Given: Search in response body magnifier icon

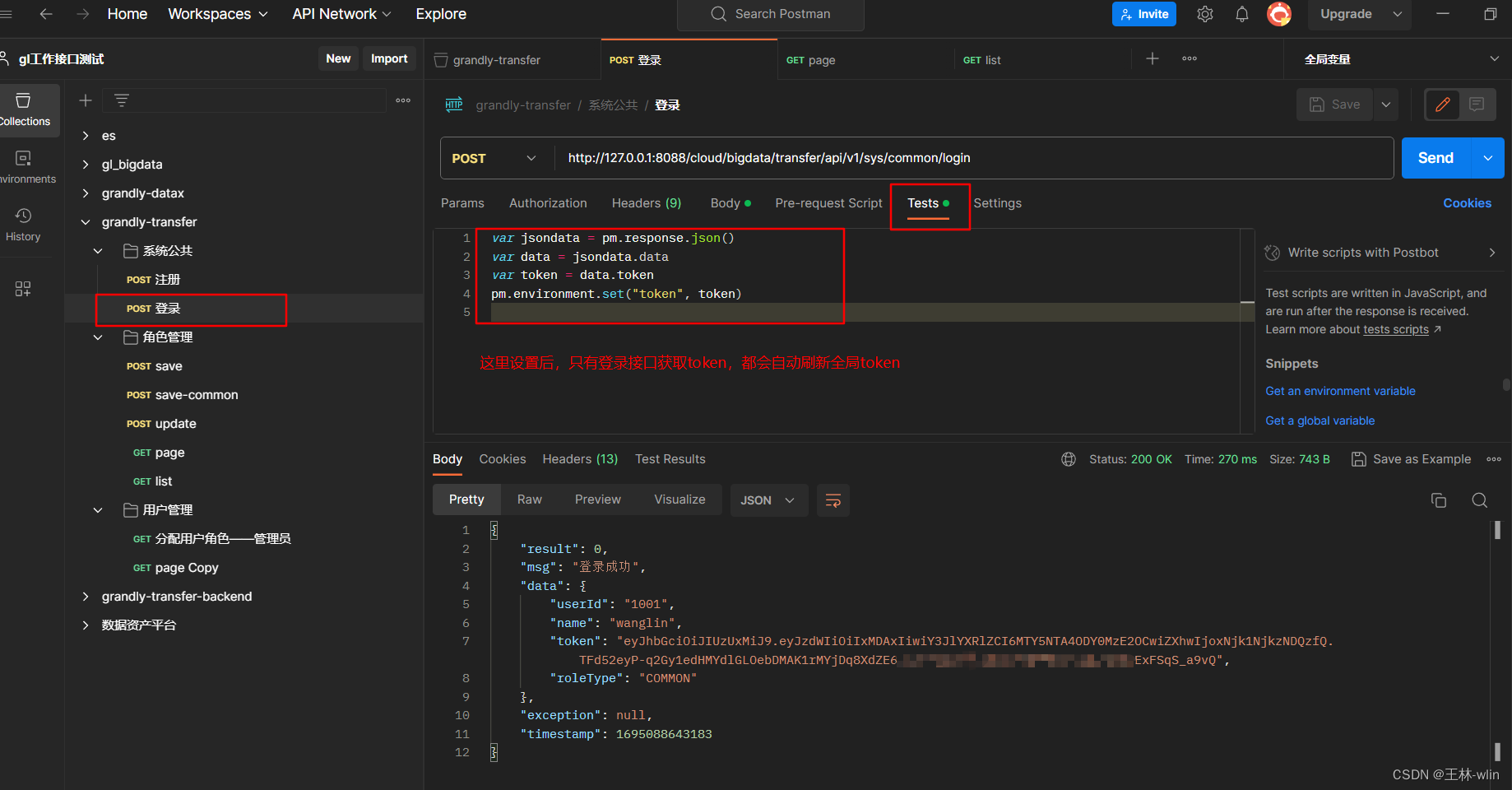Looking at the screenshot, I should (1479, 500).
